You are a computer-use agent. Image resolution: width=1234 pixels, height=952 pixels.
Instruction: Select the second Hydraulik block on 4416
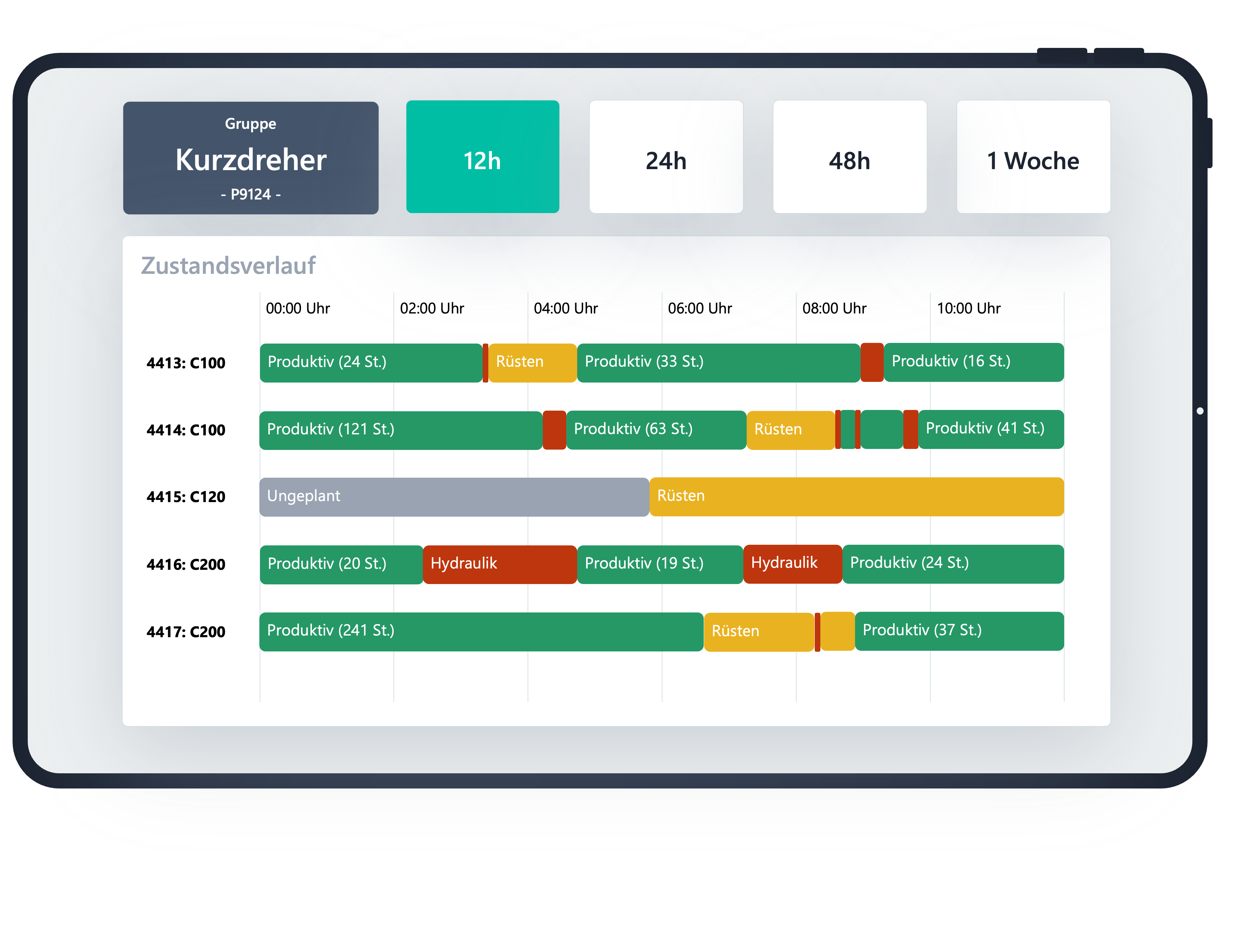tap(792, 564)
